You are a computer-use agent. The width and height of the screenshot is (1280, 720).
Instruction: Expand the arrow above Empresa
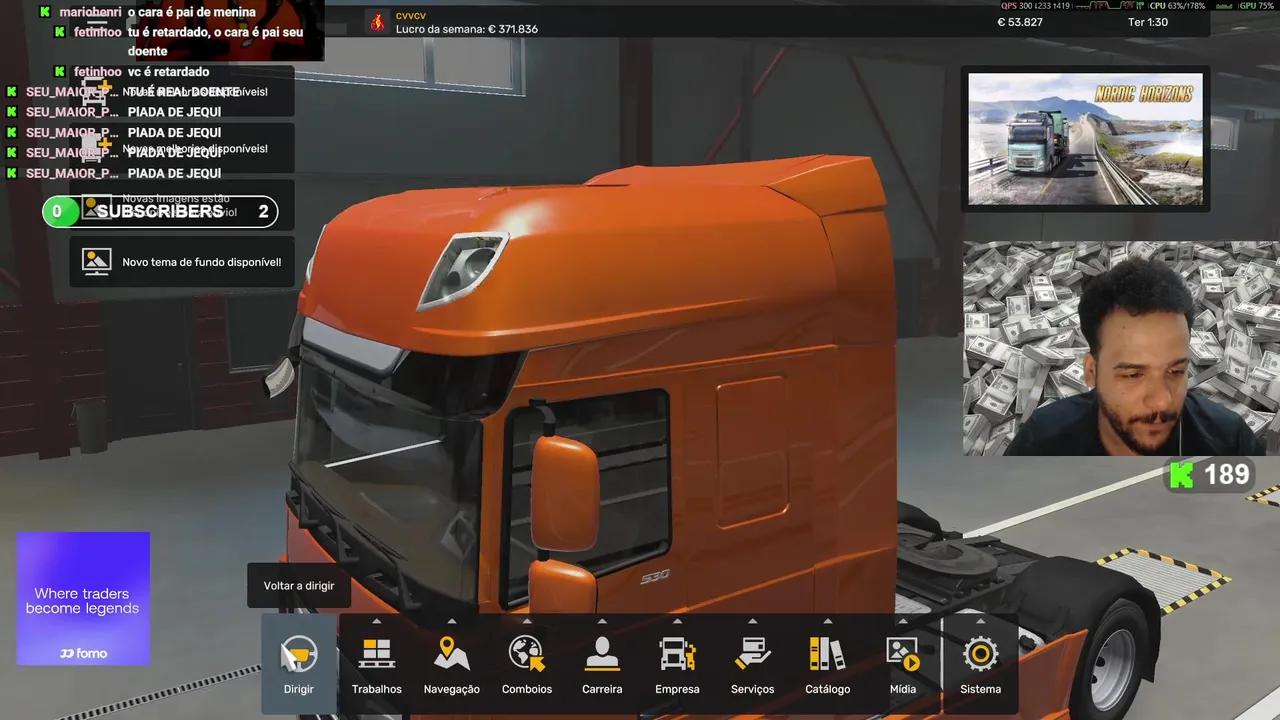coord(677,621)
